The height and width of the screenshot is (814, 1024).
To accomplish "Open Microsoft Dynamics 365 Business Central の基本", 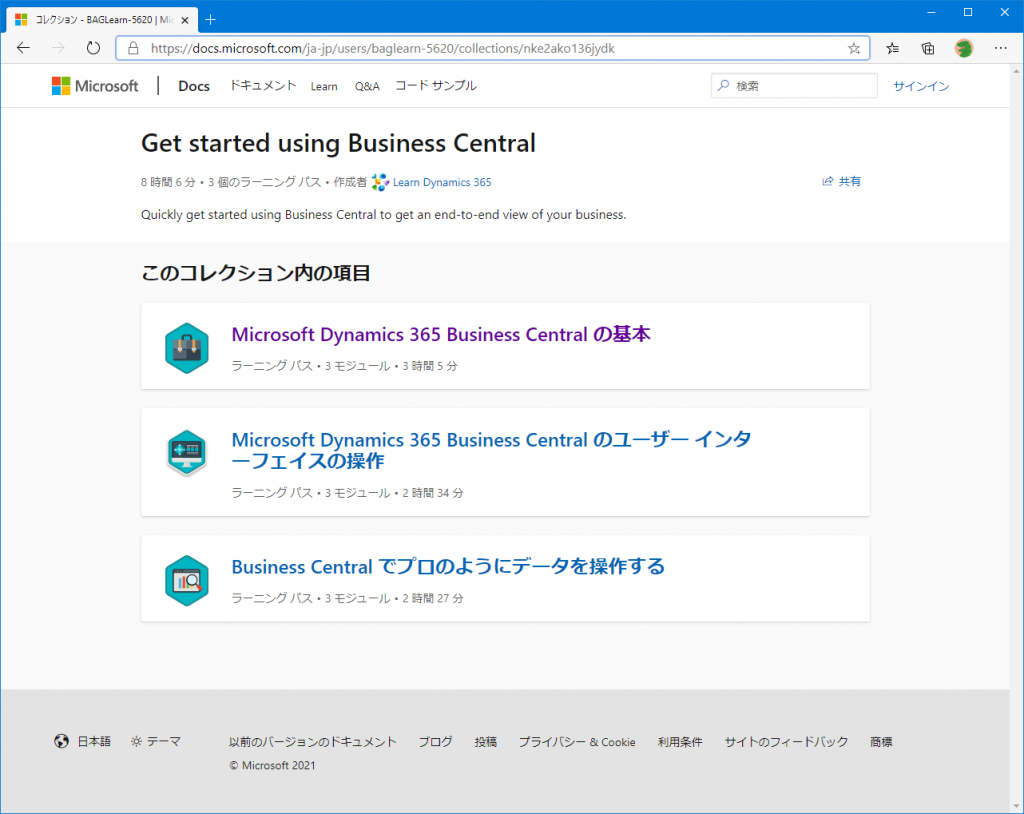I will point(441,334).
